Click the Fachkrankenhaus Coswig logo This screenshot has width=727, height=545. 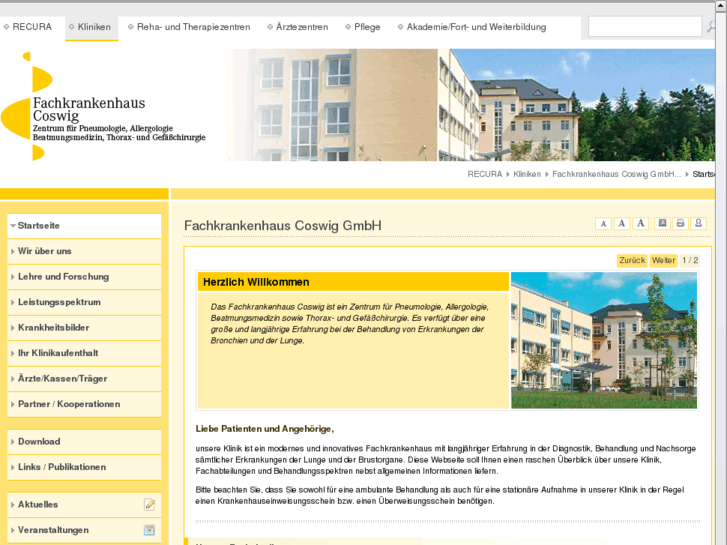pyautogui.click(x=103, y=107)
